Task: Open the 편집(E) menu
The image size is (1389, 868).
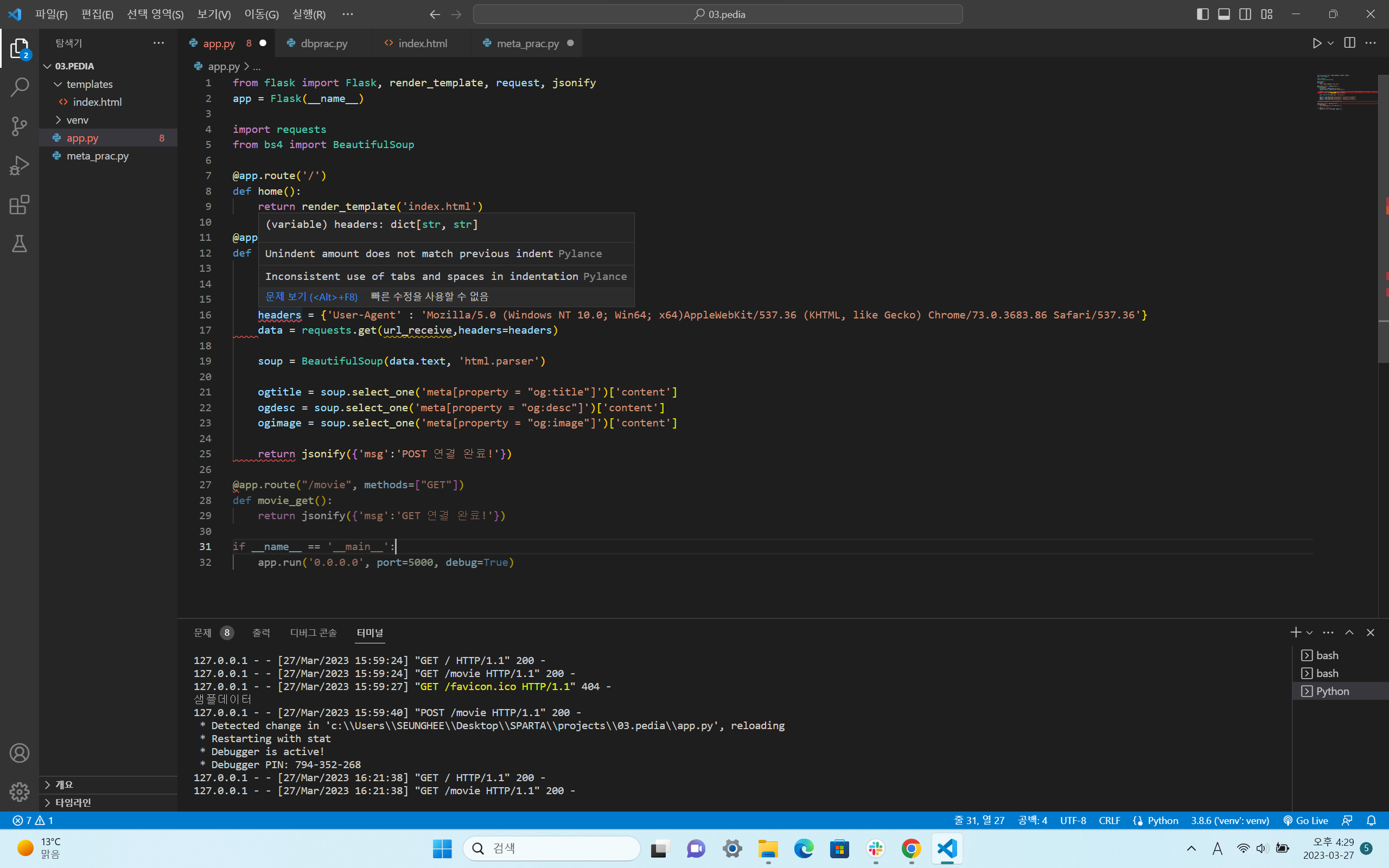Action: (97, 14)
